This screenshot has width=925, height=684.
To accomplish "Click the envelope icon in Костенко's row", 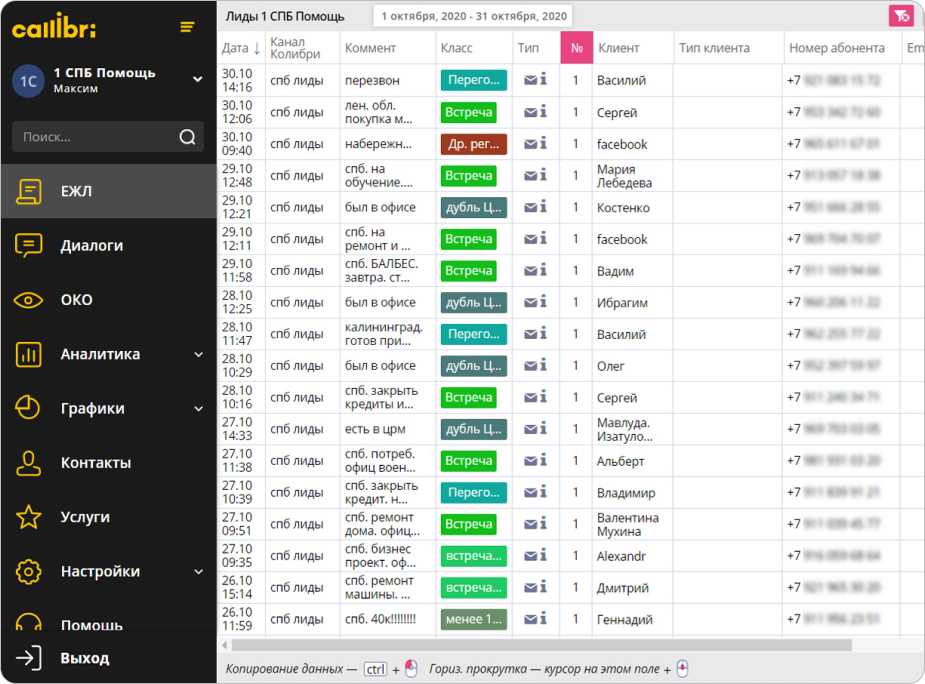I will 531,207.
